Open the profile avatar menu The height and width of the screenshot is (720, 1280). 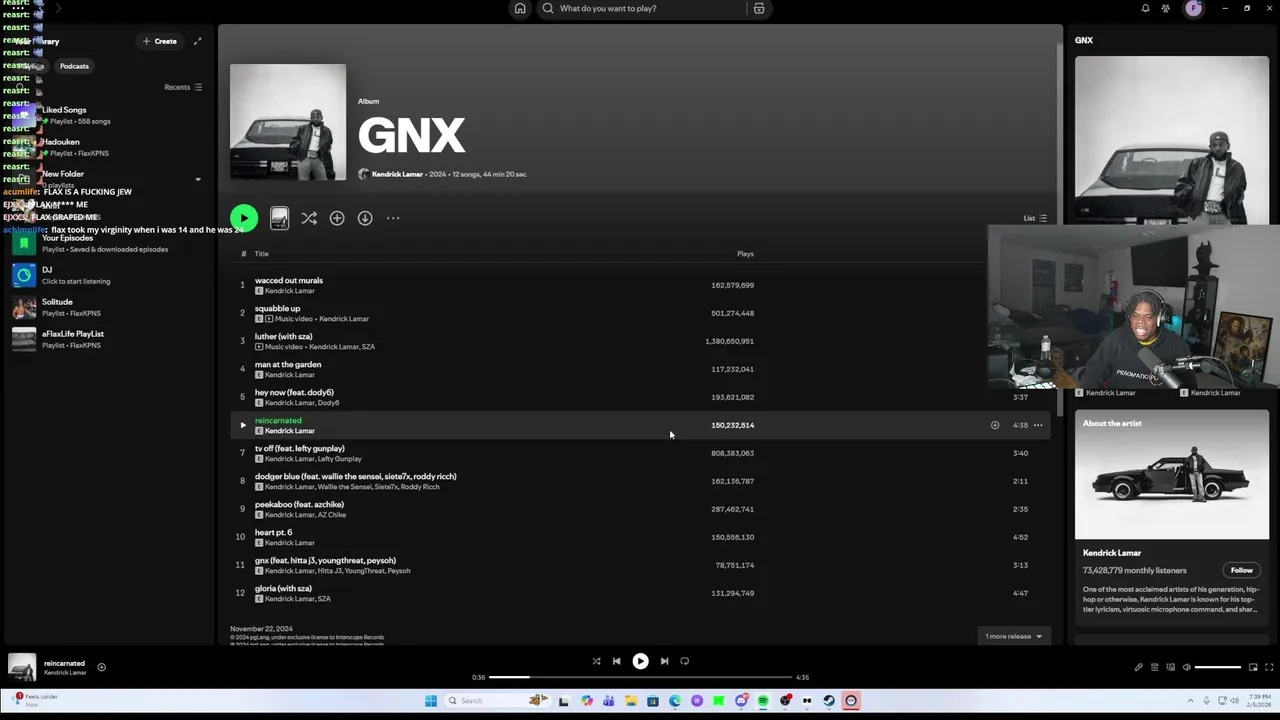1194,8
